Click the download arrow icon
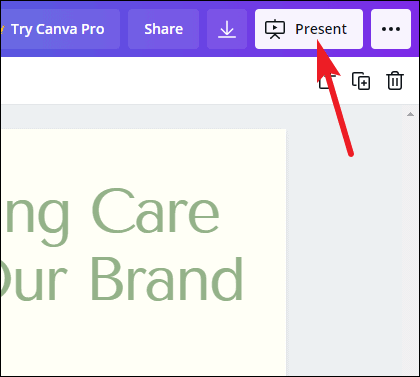Image resolution: width=420 pixels, height=377 pixels. pyautogui.click(x=227, y=29)
